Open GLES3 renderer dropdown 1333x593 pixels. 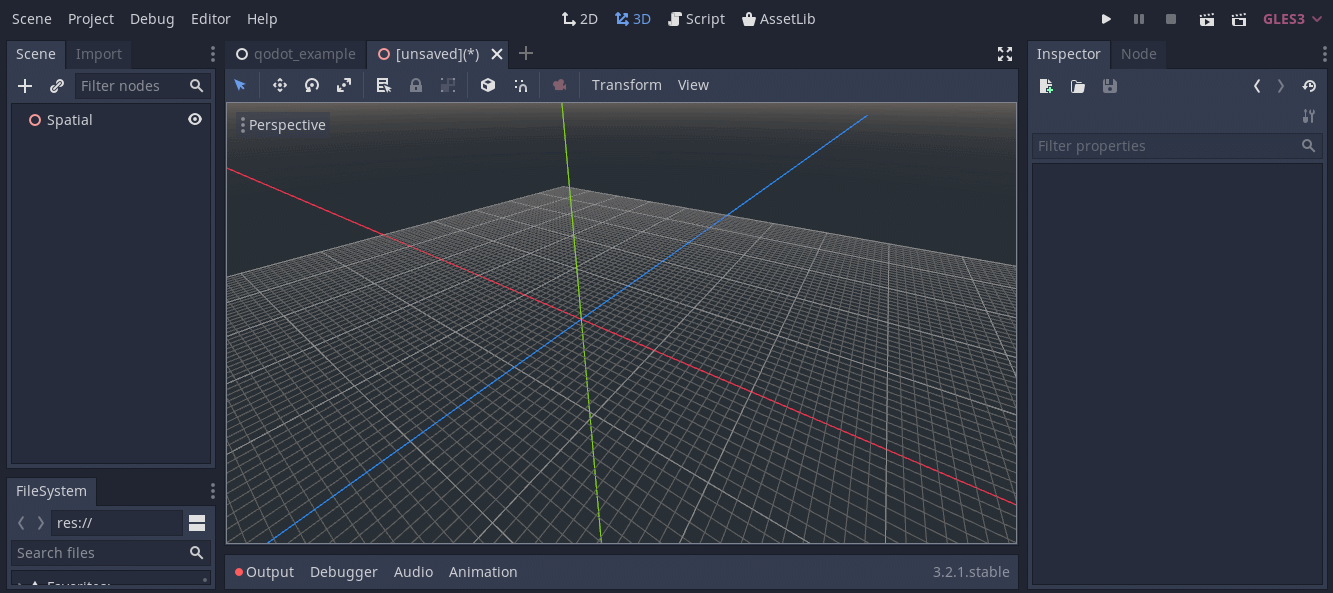tap(1292, 19)
